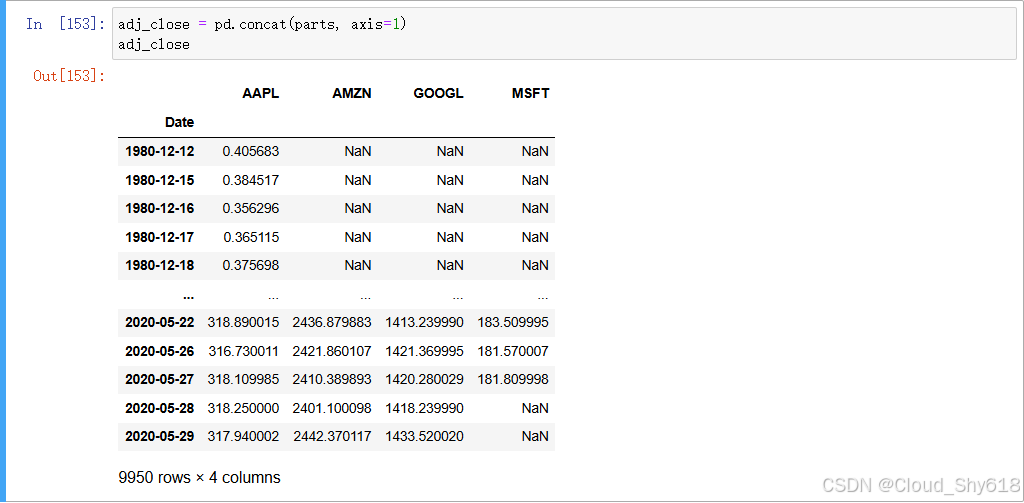Click AAPL value 0.356296
This screenshot has width=1024, height=503.
point(251,208)
